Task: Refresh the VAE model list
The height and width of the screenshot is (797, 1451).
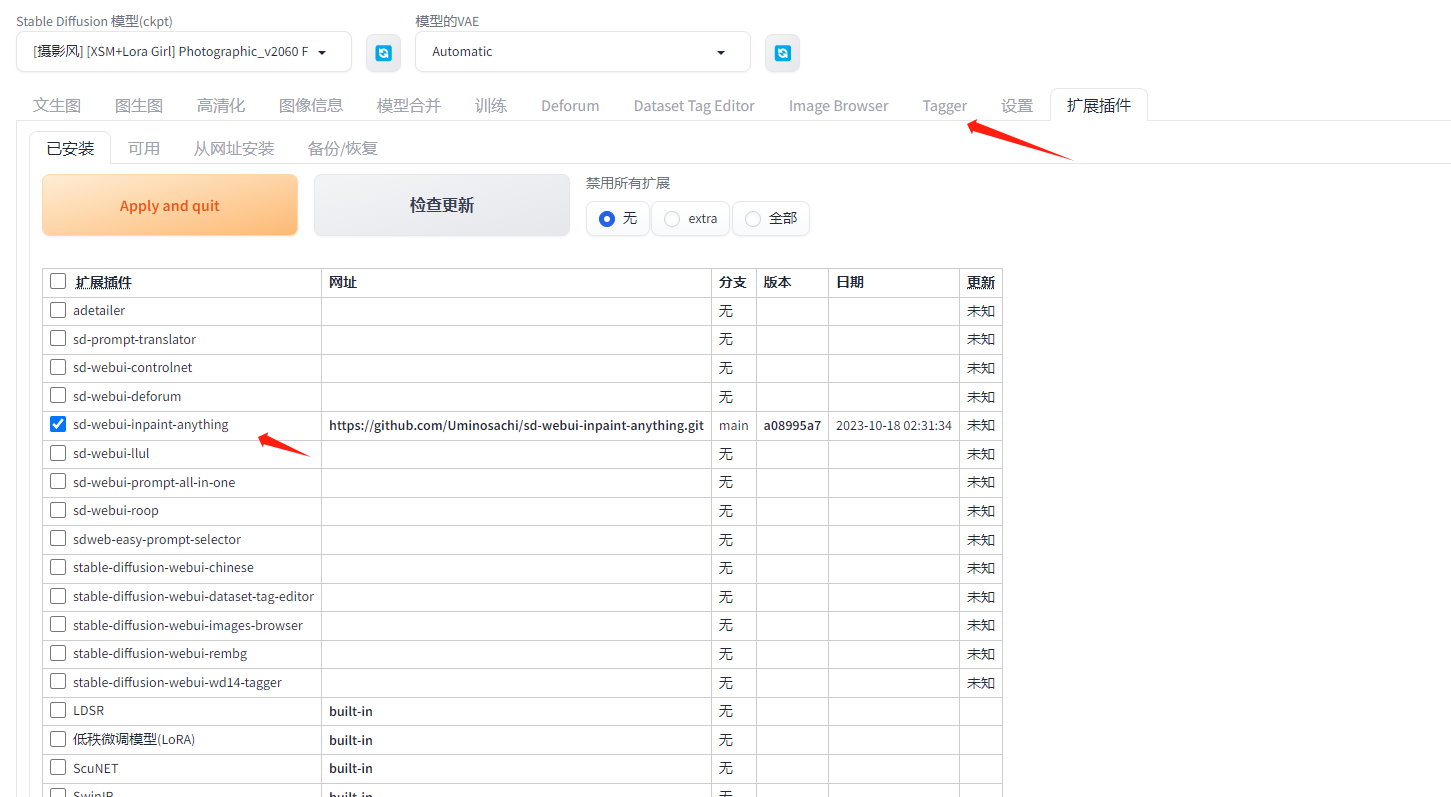Action: click(782, 53)
